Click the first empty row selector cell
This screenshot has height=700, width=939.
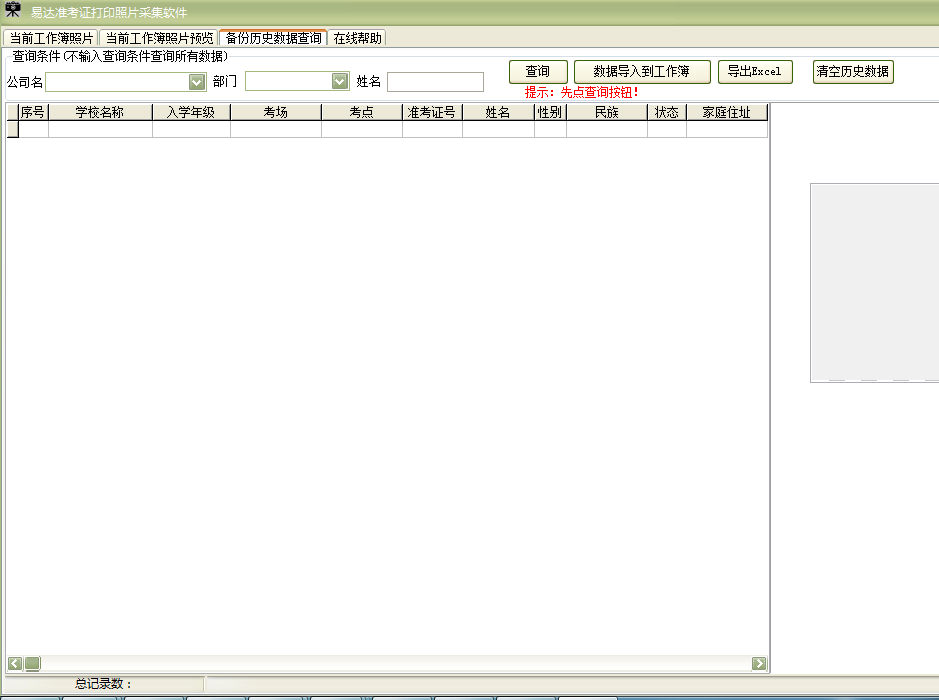(x=13, y=129)
